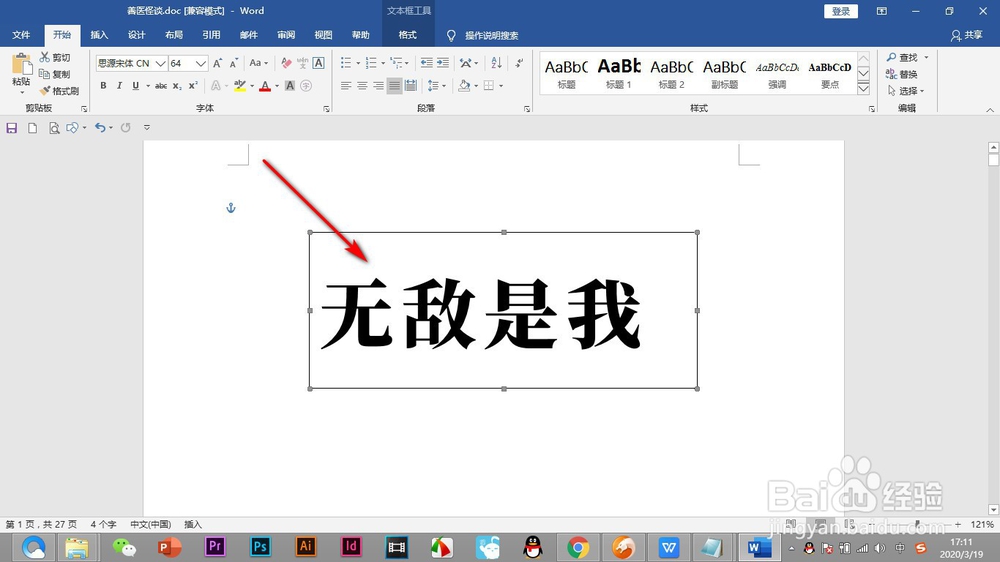This screenshot has width=1000, height=562.
Task: Apply the 副标题 subtitle style
Action: coord(724,73)
